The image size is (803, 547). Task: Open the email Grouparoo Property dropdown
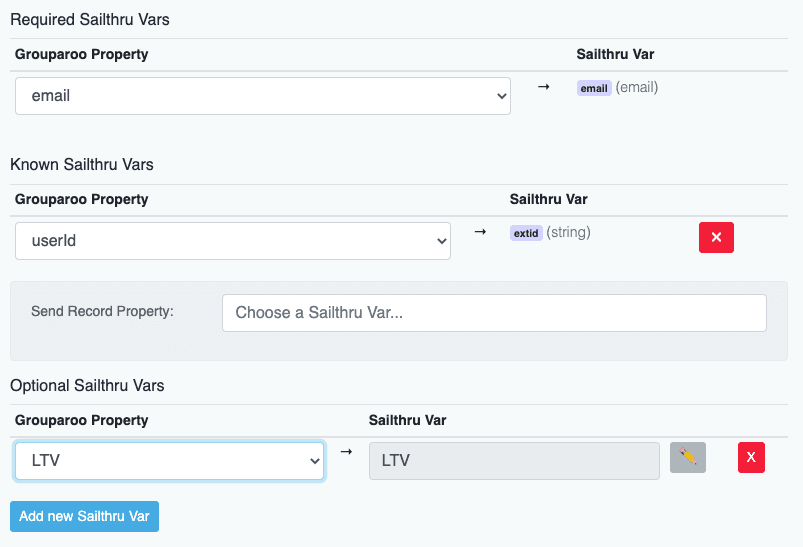pyautogui.click(x=263, y=96)
